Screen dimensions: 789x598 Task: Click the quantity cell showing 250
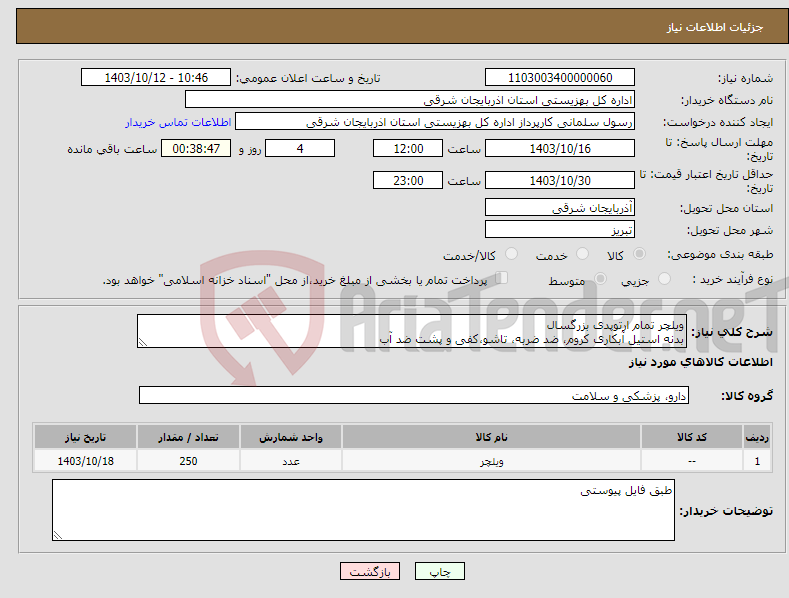click(188, 461)
